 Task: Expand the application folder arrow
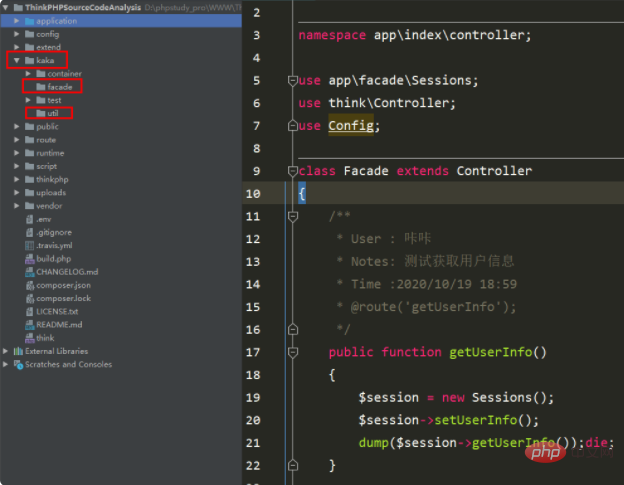[16, 21]
